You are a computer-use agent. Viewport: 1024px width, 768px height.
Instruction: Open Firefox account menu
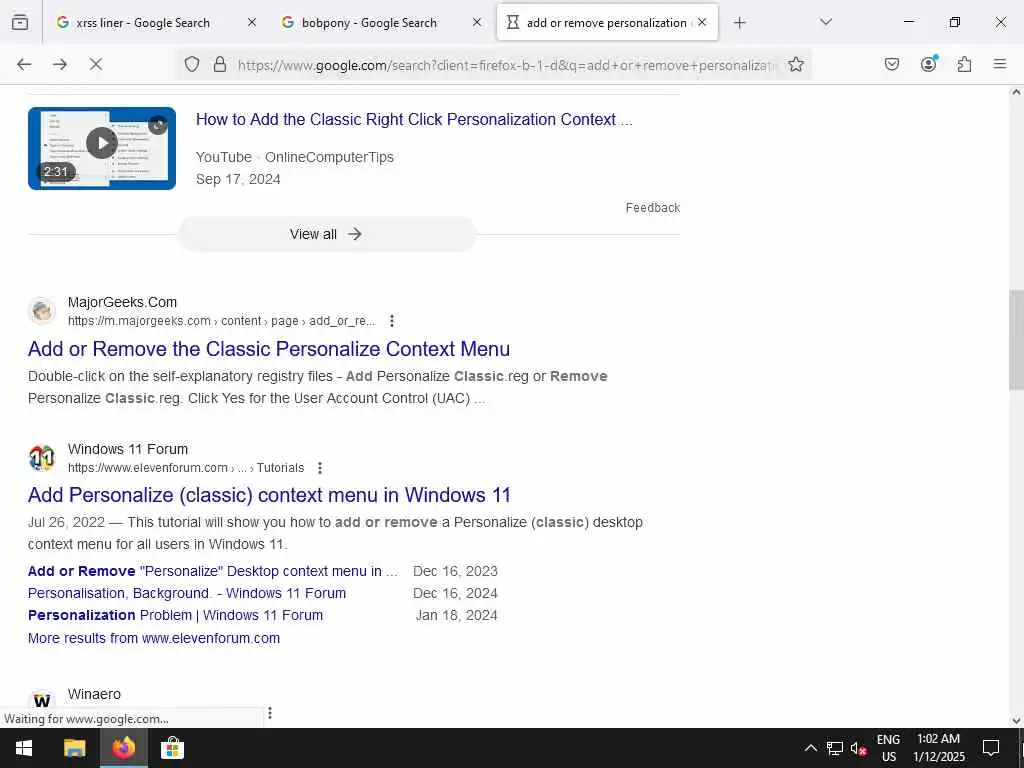928,64
